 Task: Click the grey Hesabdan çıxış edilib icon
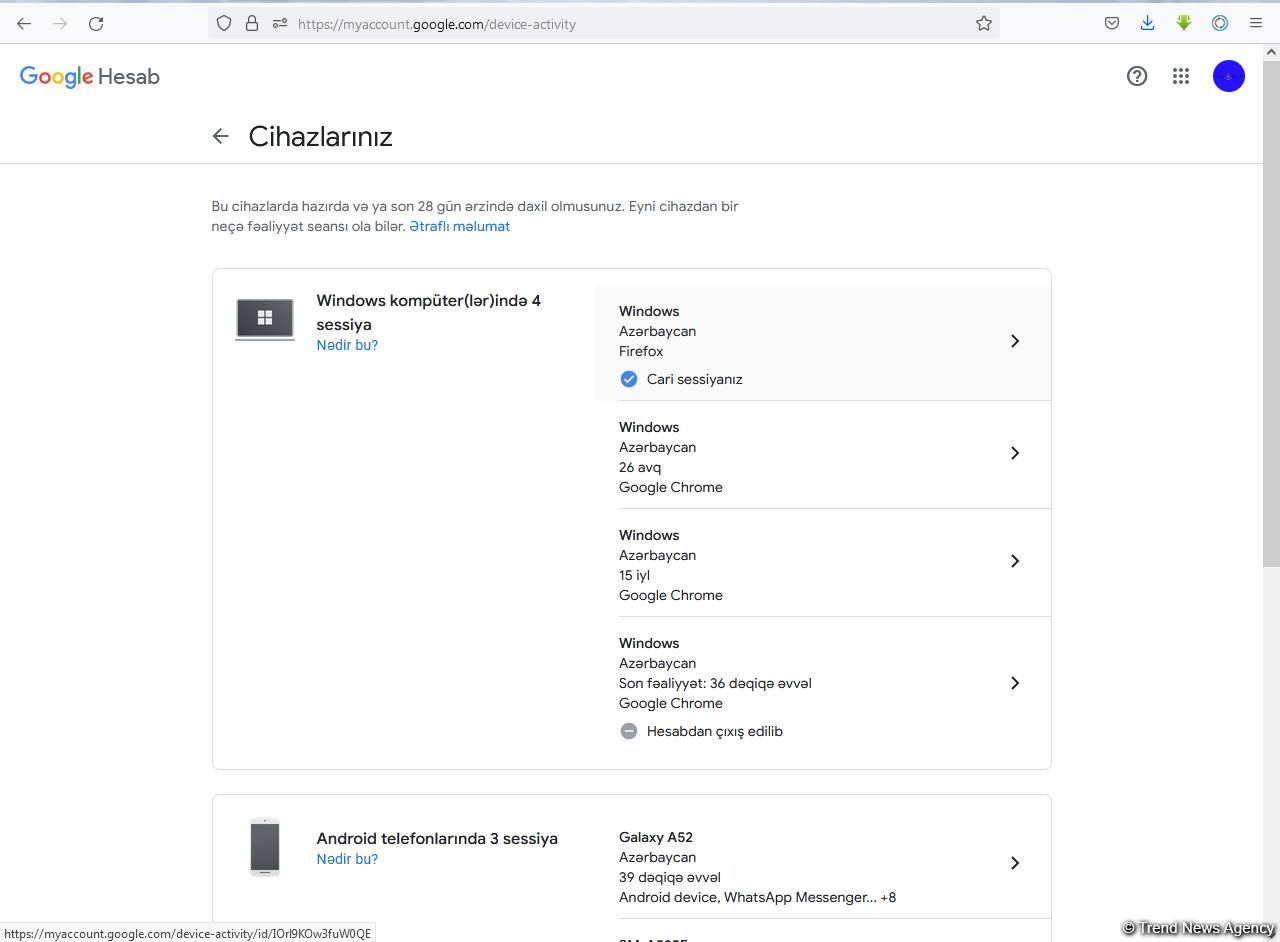click(x=629, y=731)
